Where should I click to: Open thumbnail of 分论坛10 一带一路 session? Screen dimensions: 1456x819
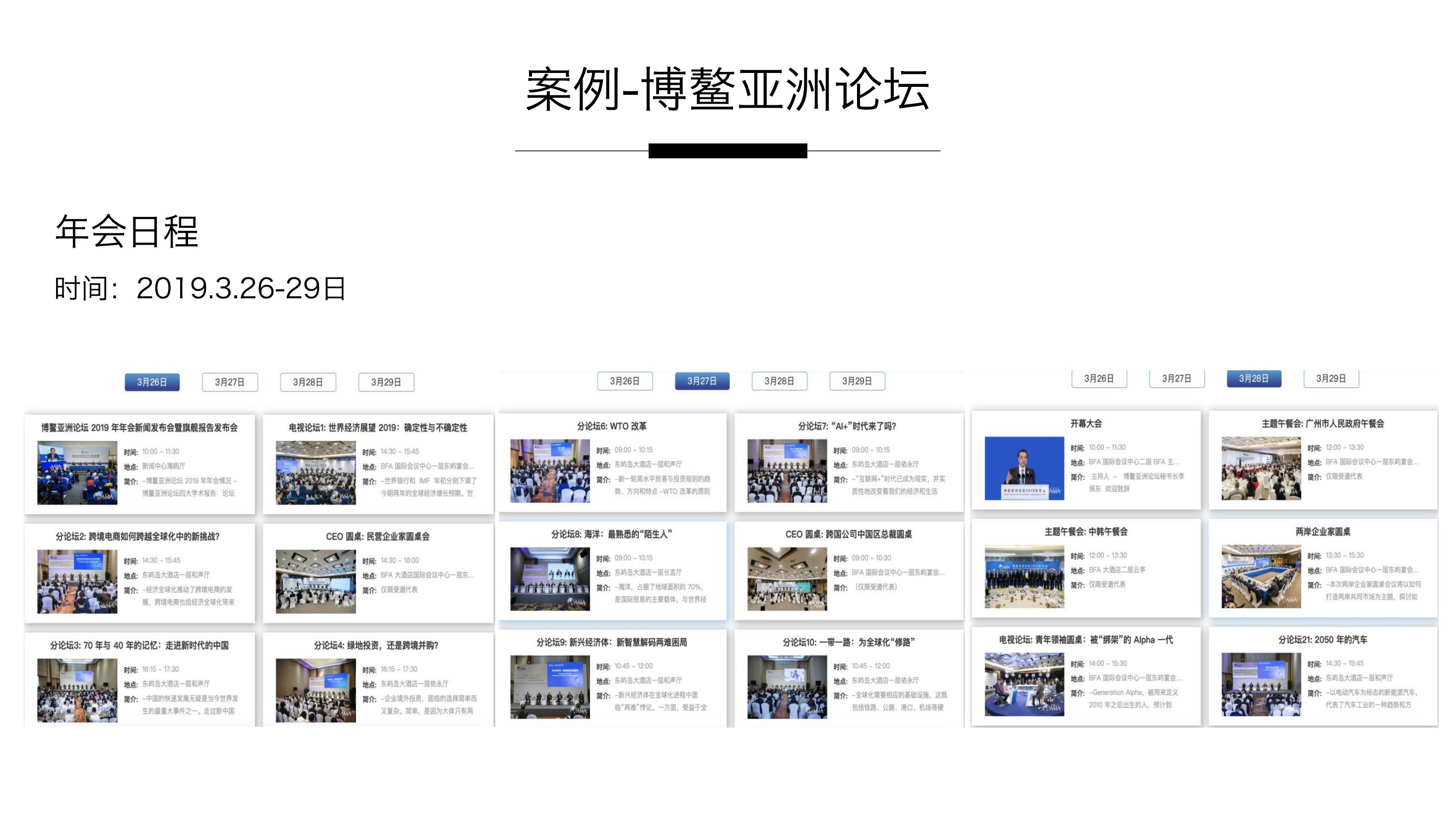tap(788, 687)
